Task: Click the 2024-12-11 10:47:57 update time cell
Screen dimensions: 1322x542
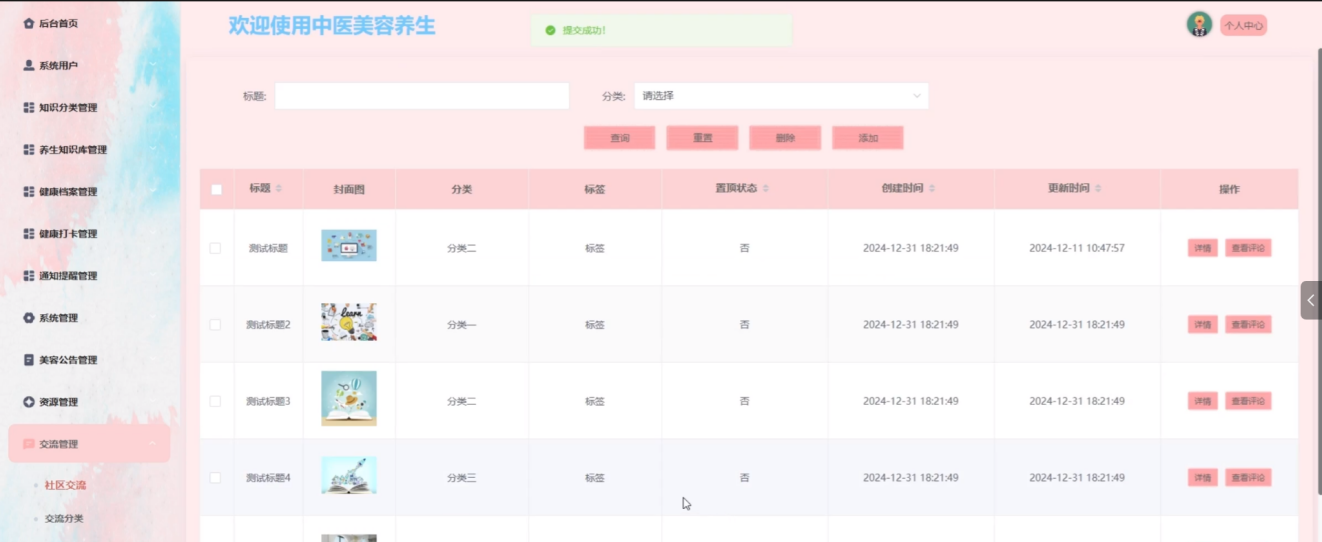Action: pos(1077,248)
